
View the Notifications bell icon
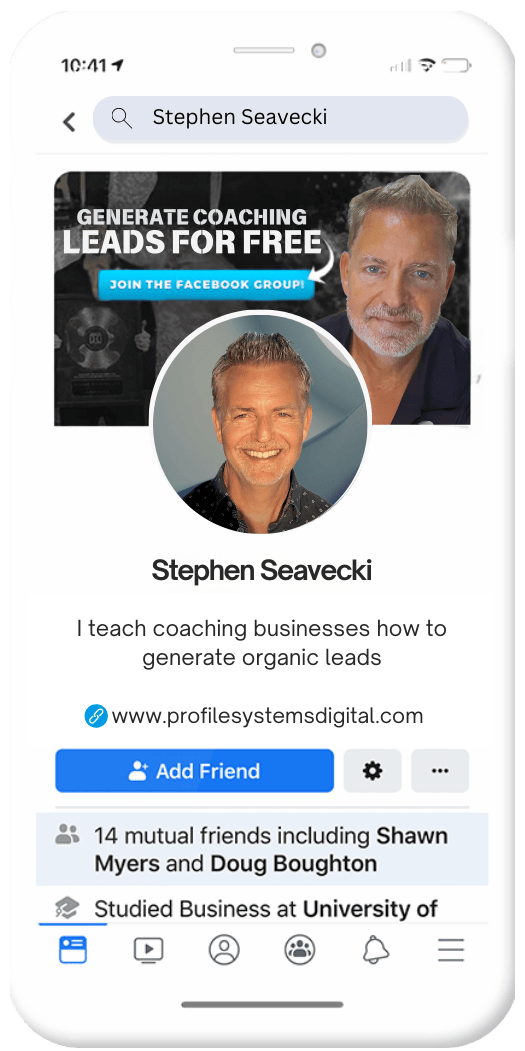click(375, 950)
